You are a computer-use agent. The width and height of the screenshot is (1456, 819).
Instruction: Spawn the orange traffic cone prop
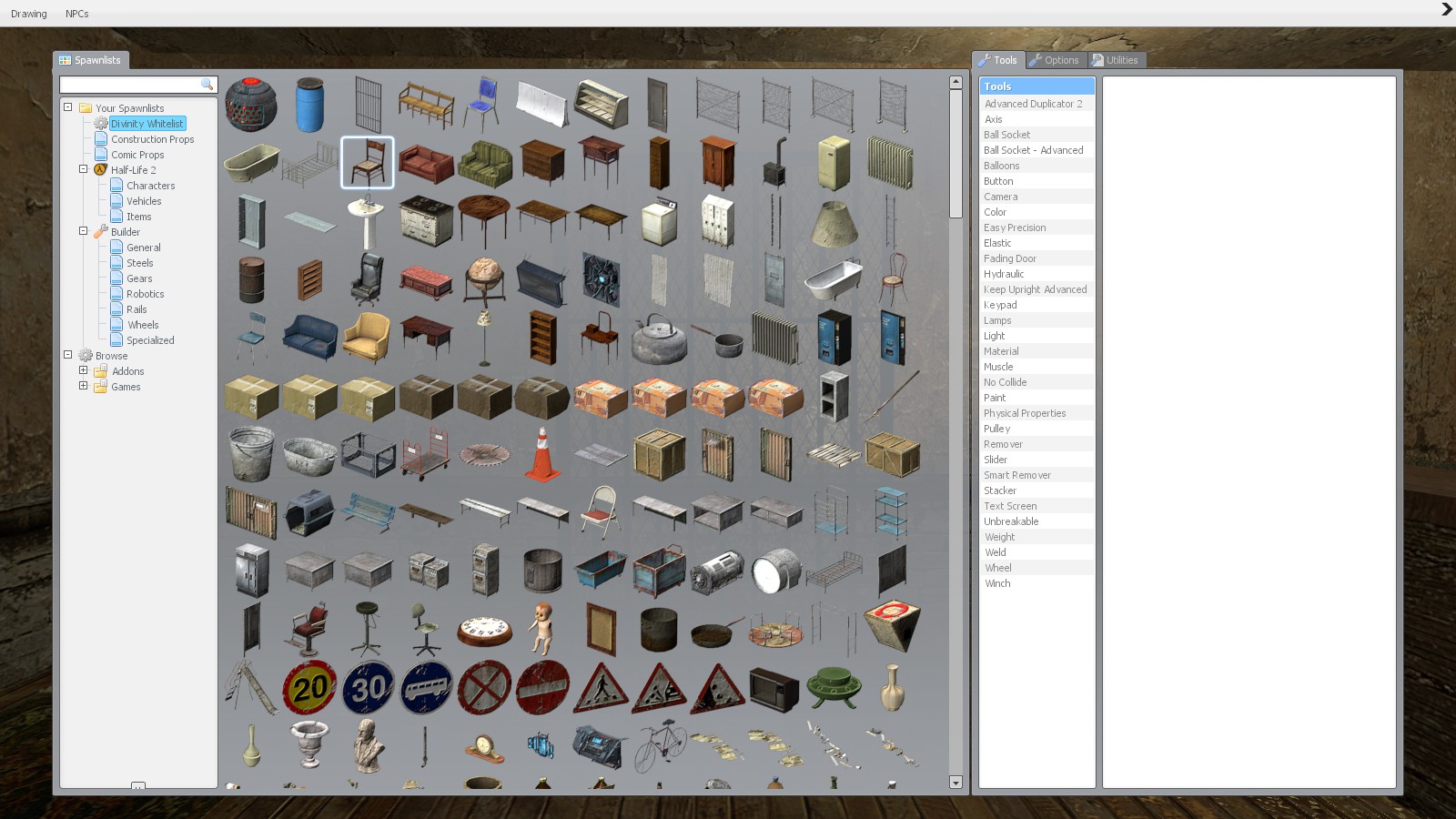pyautogui.click(x=542, y=454)
